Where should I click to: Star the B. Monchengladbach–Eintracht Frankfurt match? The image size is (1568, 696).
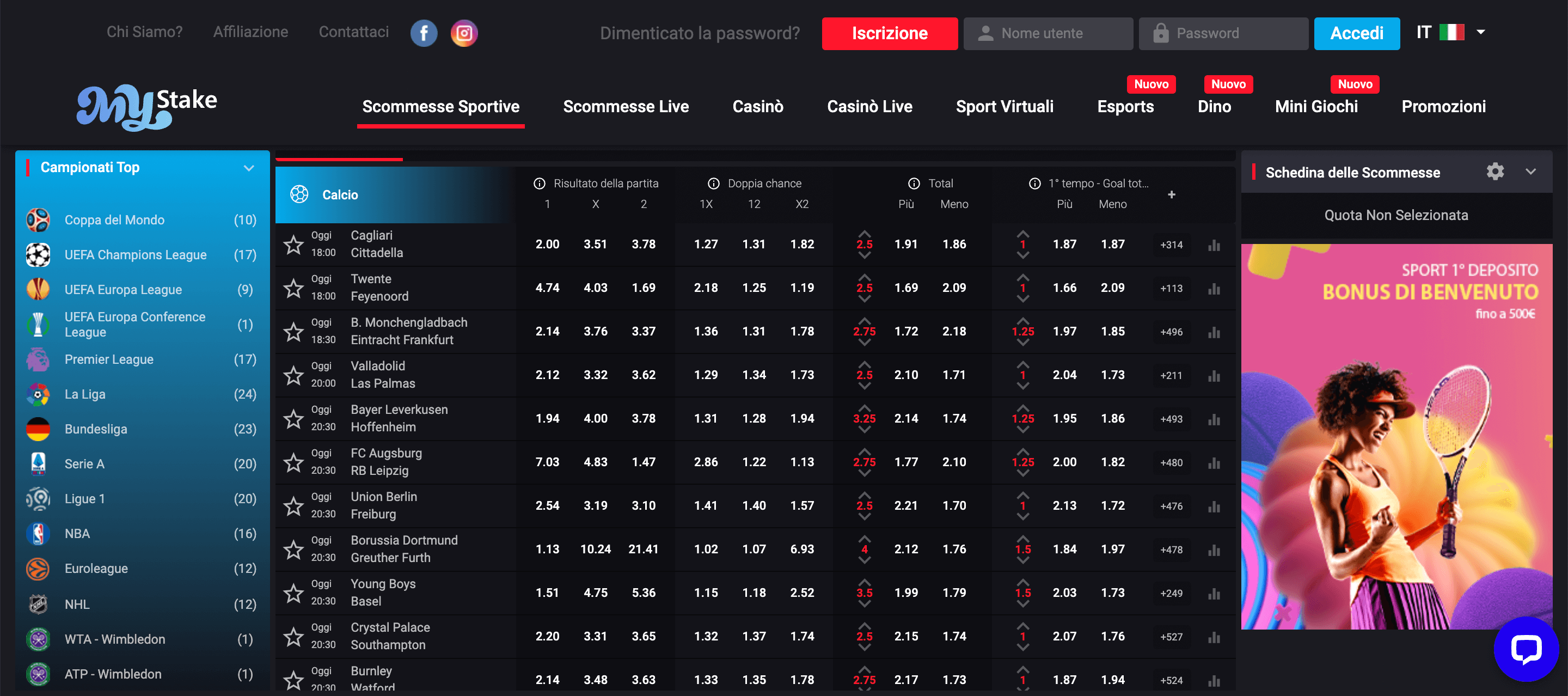pyautogui.click(x=293, y=331)
